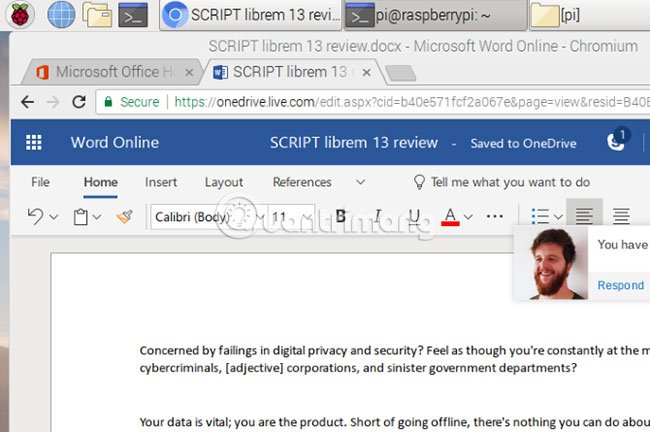Click the Undo button
Viewport: 650px width, 432px height.
point(35,216)
